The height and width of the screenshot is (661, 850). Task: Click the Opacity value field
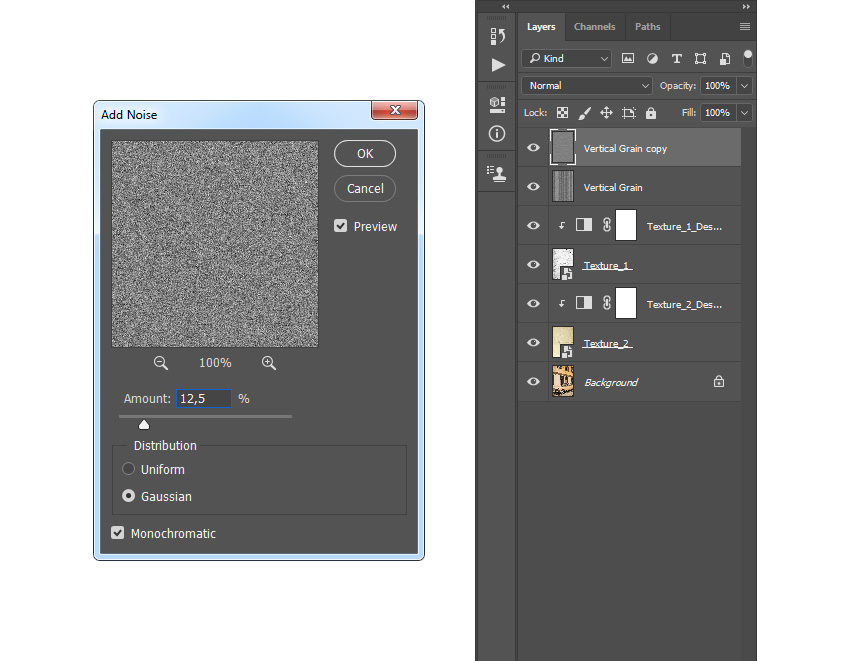(718, 85)
